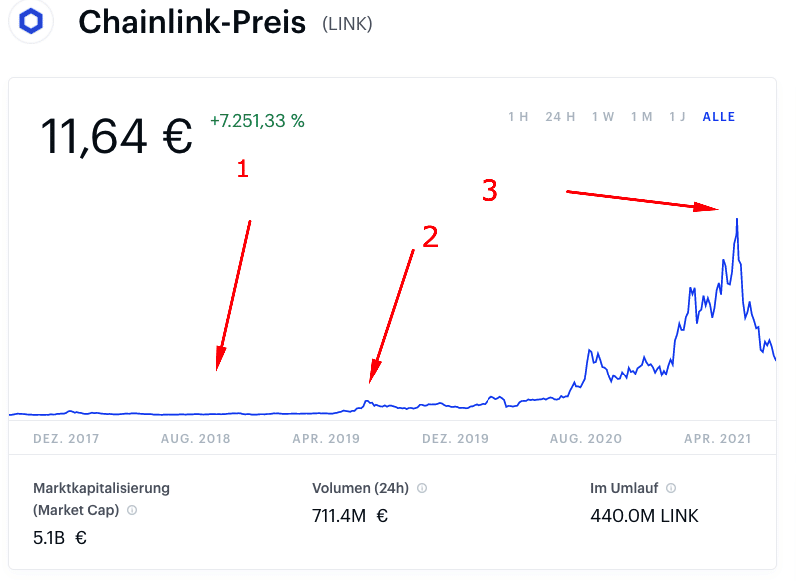
Task: Click the green +7.251,33 % change value
Action: pos(257,121)
